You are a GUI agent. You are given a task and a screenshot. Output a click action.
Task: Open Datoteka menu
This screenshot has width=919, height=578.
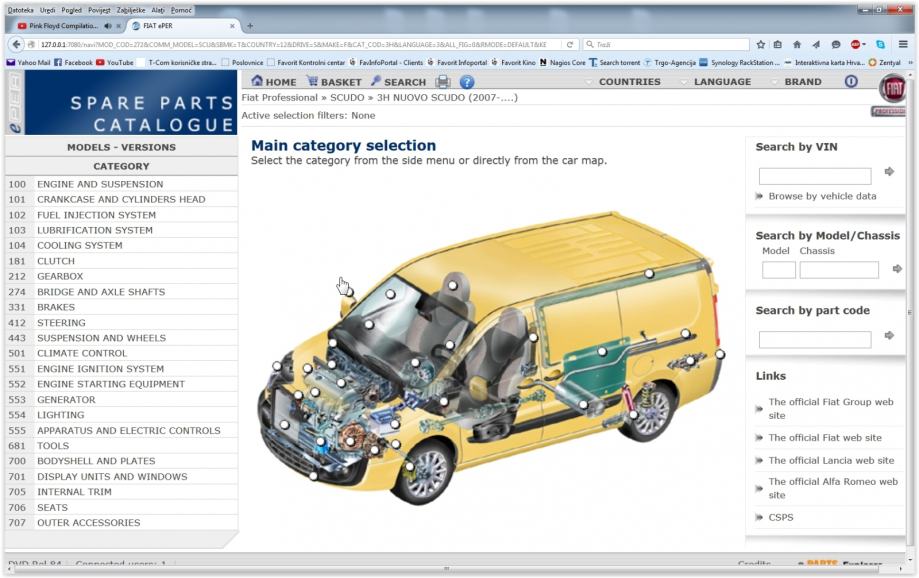(x=21, y=10)
